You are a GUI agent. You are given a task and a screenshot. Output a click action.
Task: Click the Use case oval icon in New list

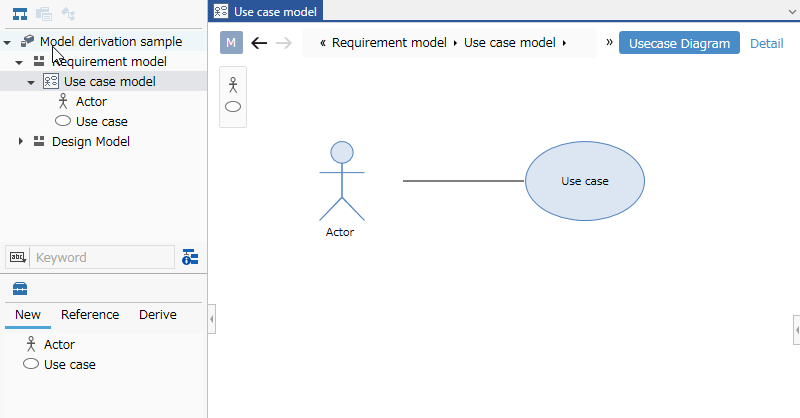tap(31, 364)
